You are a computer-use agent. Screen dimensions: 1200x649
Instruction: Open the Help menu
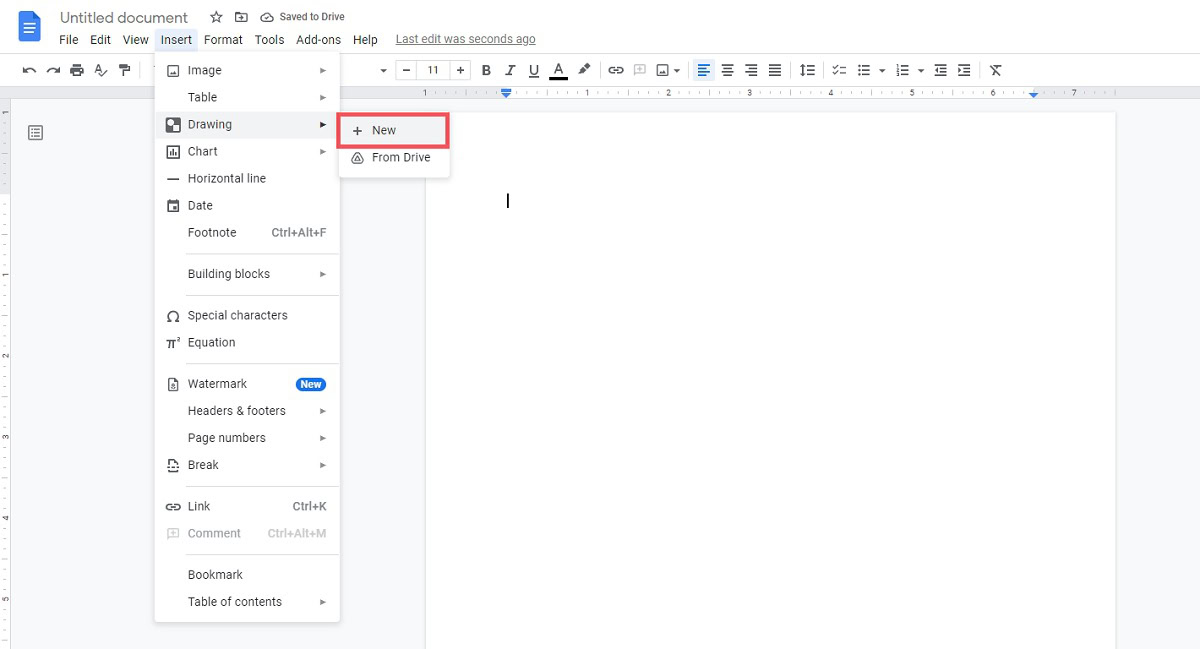point(366,40)
